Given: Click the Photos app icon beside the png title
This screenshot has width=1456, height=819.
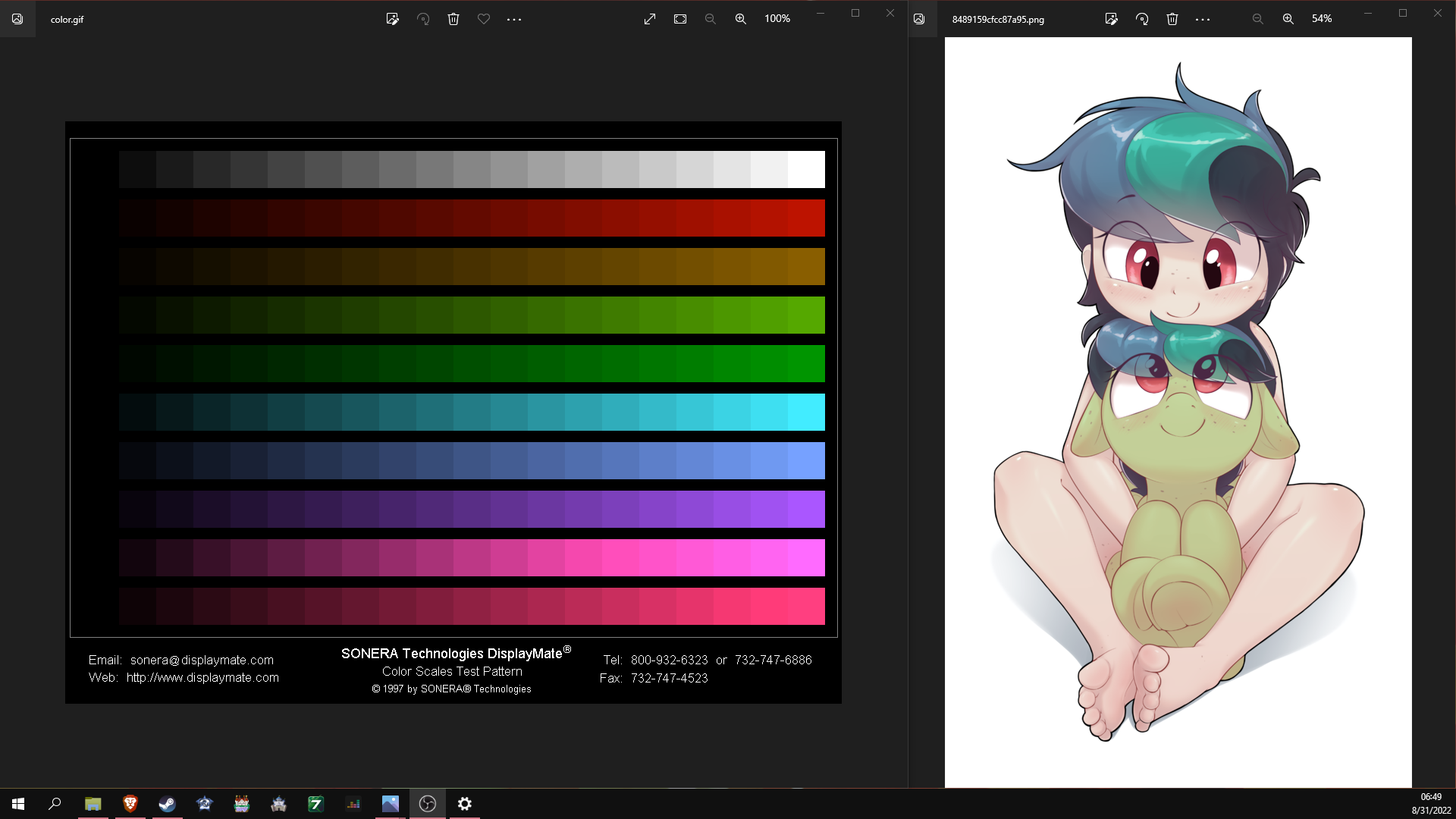Looking at the screenshot, I should point(919,19).
